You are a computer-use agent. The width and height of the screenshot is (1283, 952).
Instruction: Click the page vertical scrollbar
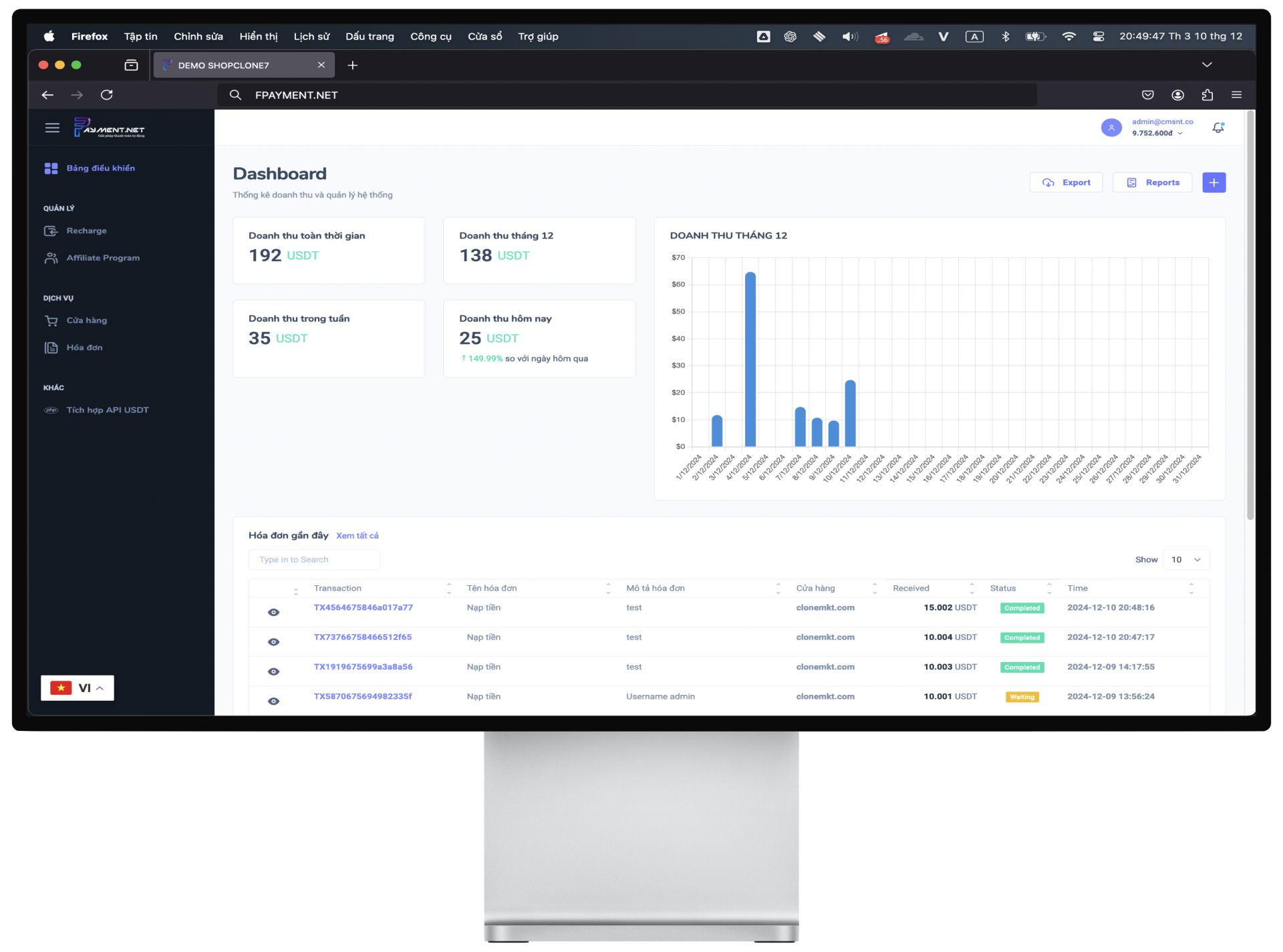pyautogui.click(x=1250, y=314)
